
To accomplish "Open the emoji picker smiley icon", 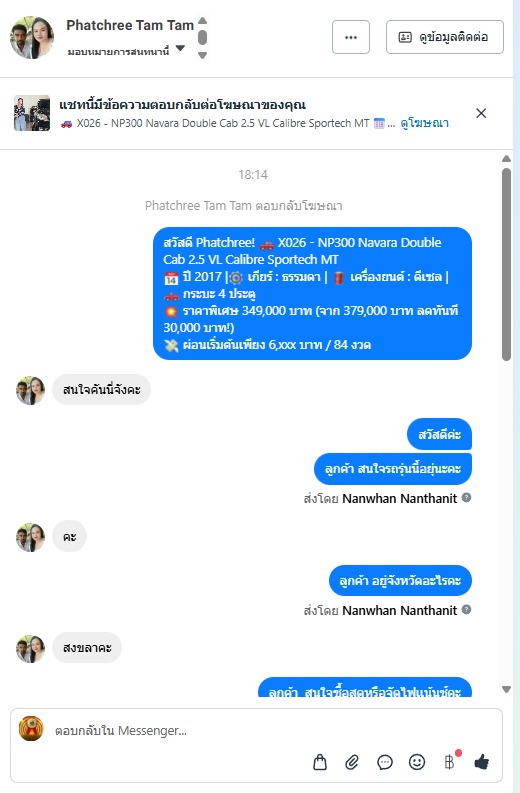I will [417, 762].
